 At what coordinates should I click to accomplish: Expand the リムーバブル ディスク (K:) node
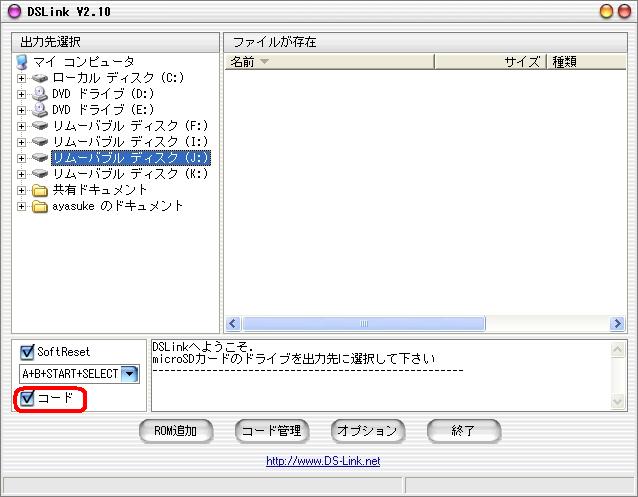22,174
